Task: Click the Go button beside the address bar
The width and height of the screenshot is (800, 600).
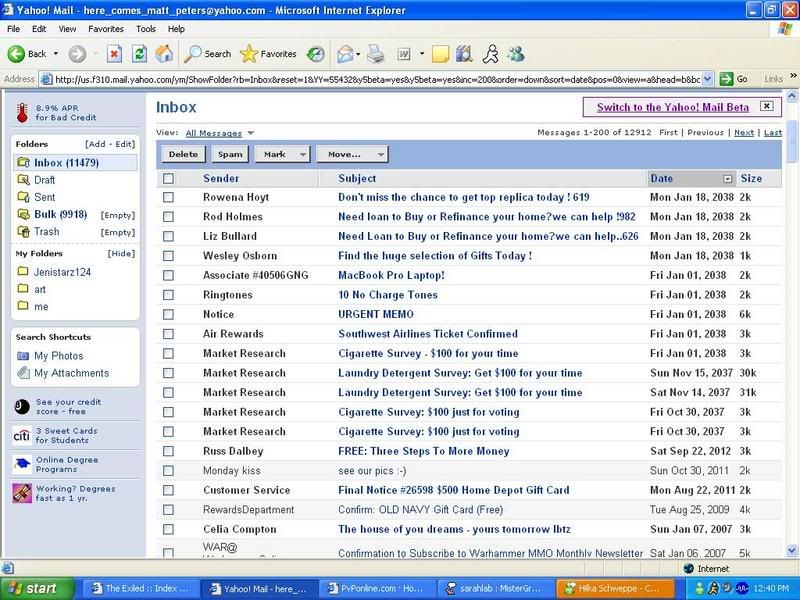Action: (x=733, y=79)
